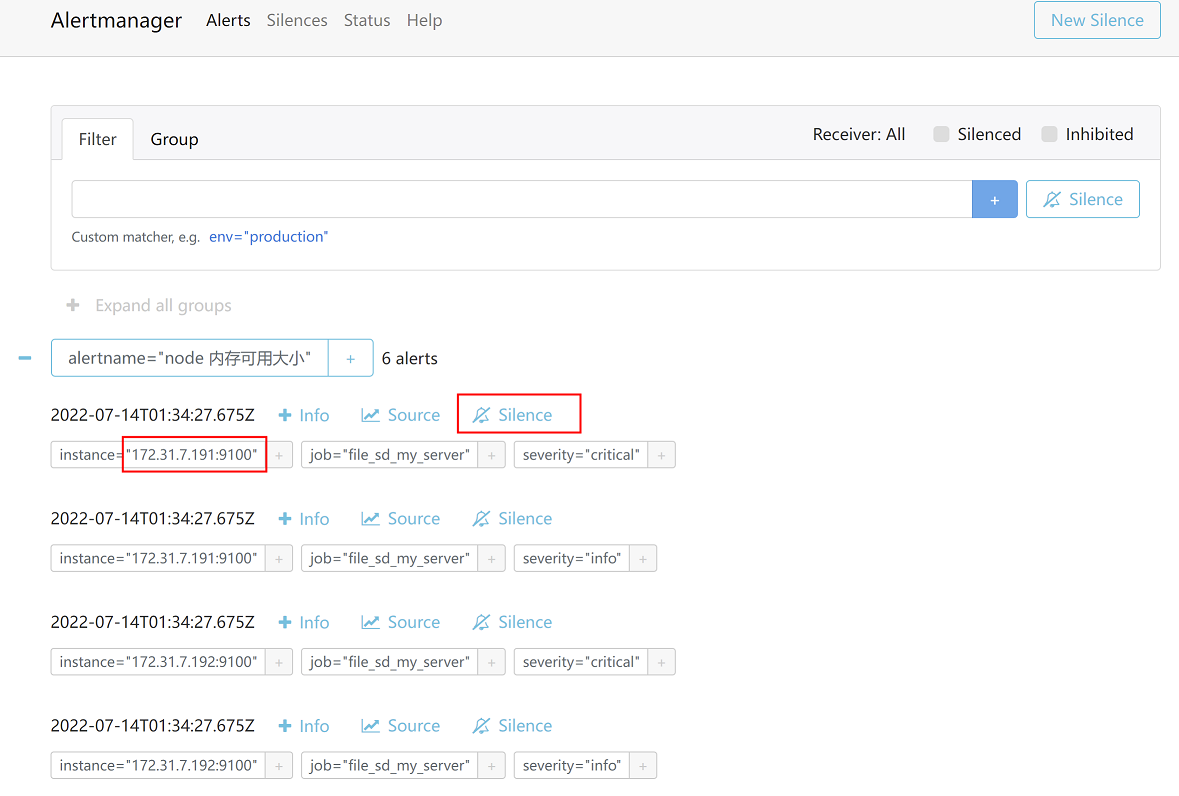Viewport: 1179px width, 796px height.
Task: Collapse the alertname group with minus sign
Action: point(25,358)
